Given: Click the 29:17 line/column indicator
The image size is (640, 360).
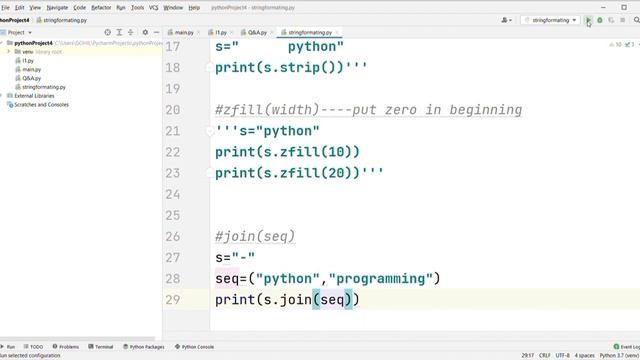Looking at the screenshot, I should click(528, 356).
